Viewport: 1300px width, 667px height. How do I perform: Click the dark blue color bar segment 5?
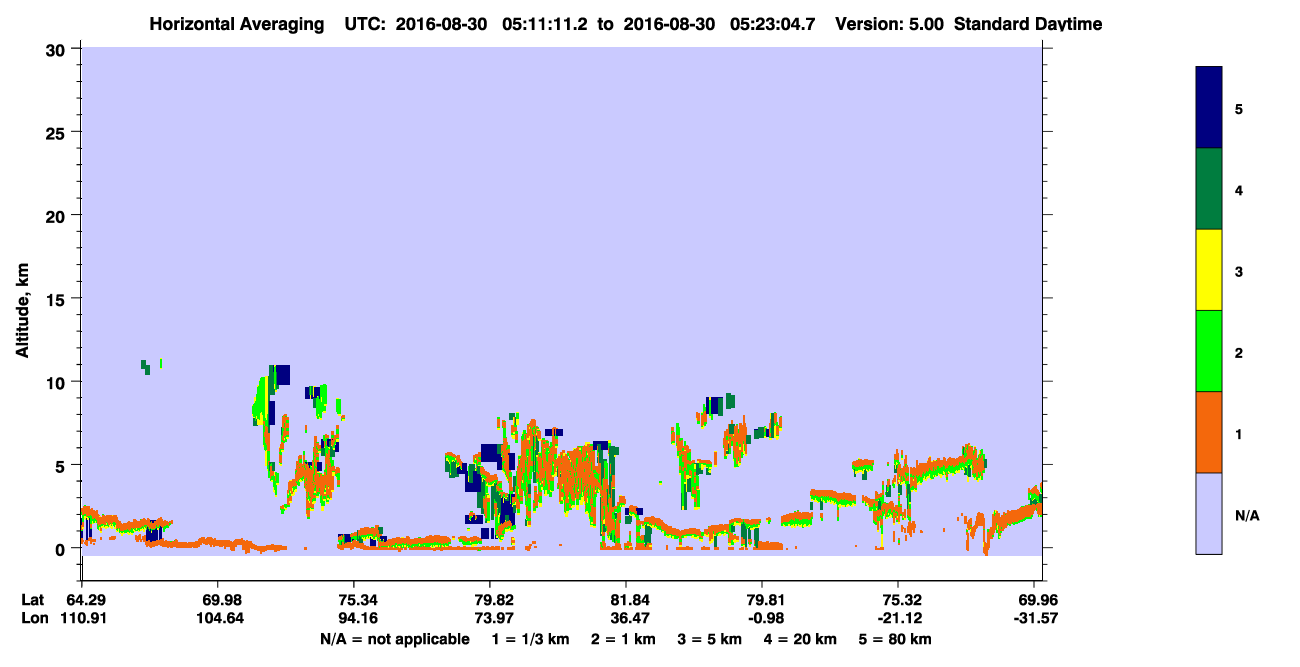(1209, 108)
